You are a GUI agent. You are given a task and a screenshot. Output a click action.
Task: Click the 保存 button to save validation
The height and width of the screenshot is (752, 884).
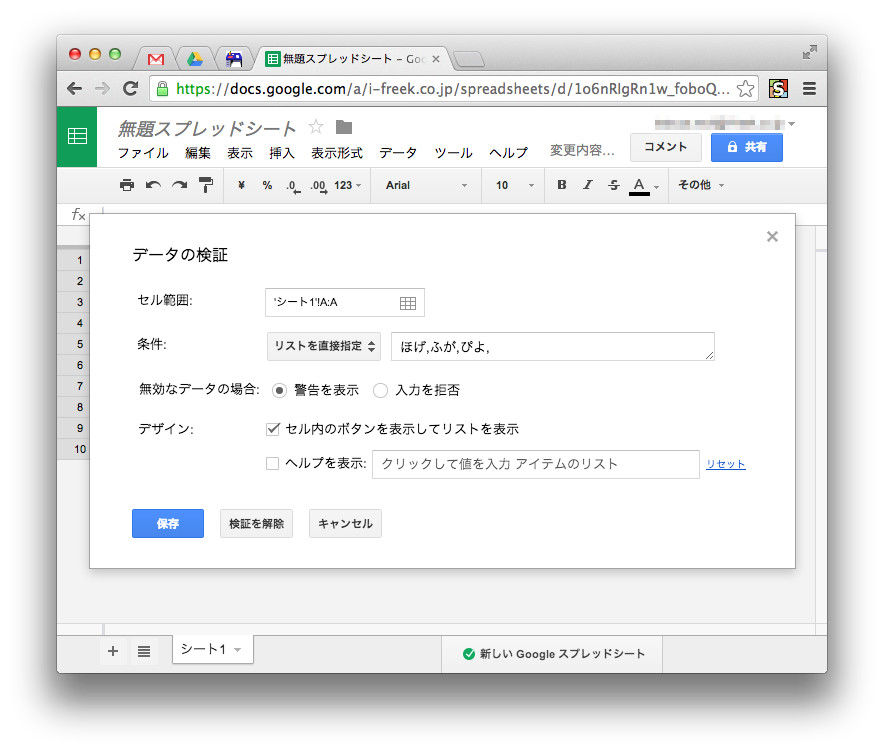pos(167,523)
